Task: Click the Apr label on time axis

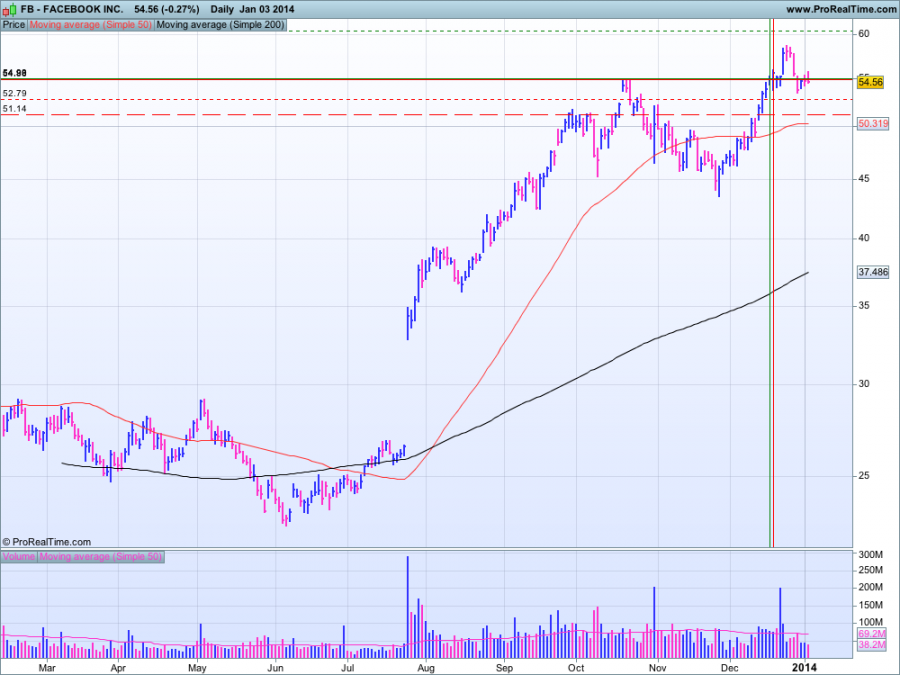Action: [x=118, y=668]
